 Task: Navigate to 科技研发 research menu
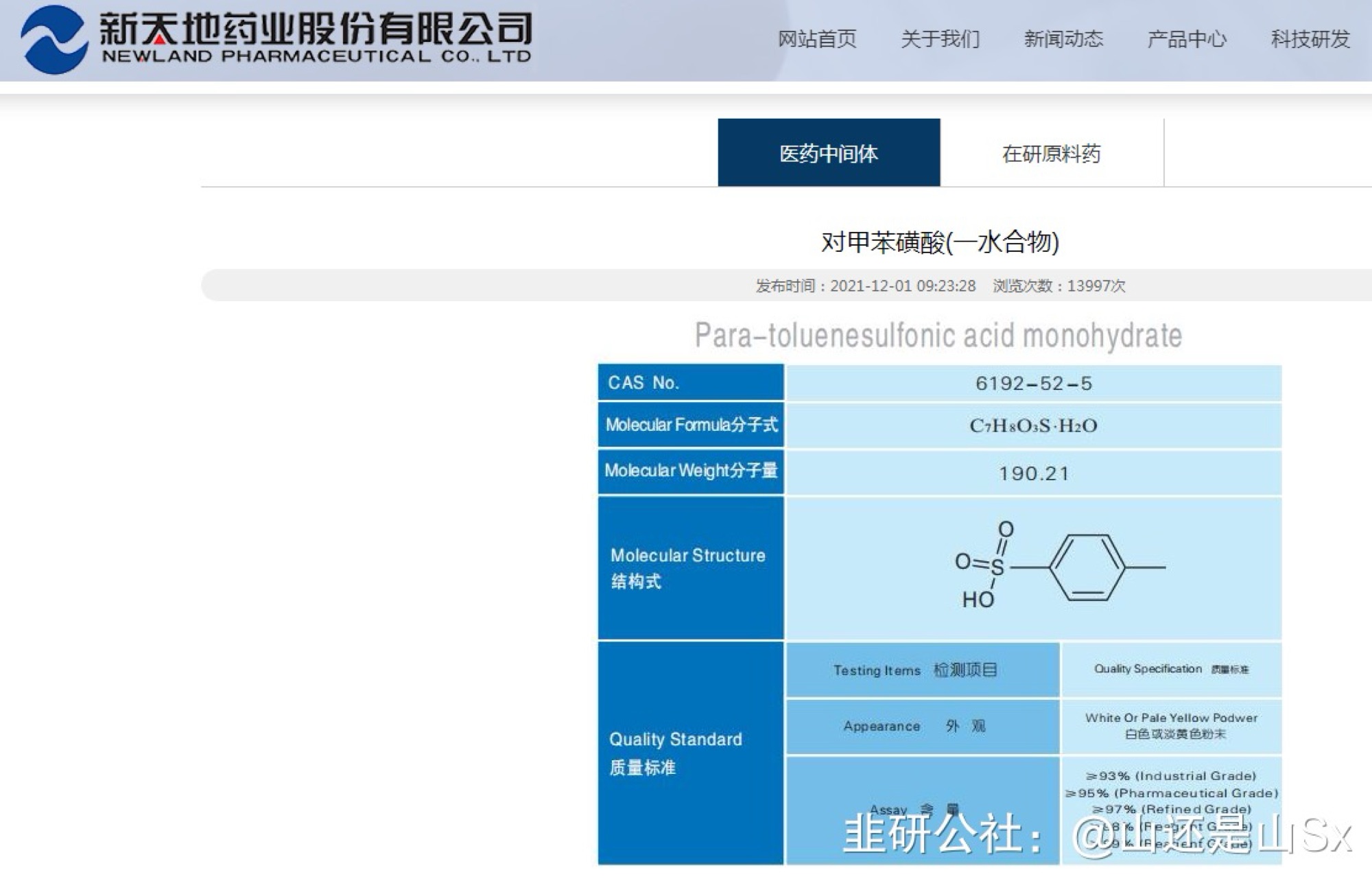(1310, 39)
